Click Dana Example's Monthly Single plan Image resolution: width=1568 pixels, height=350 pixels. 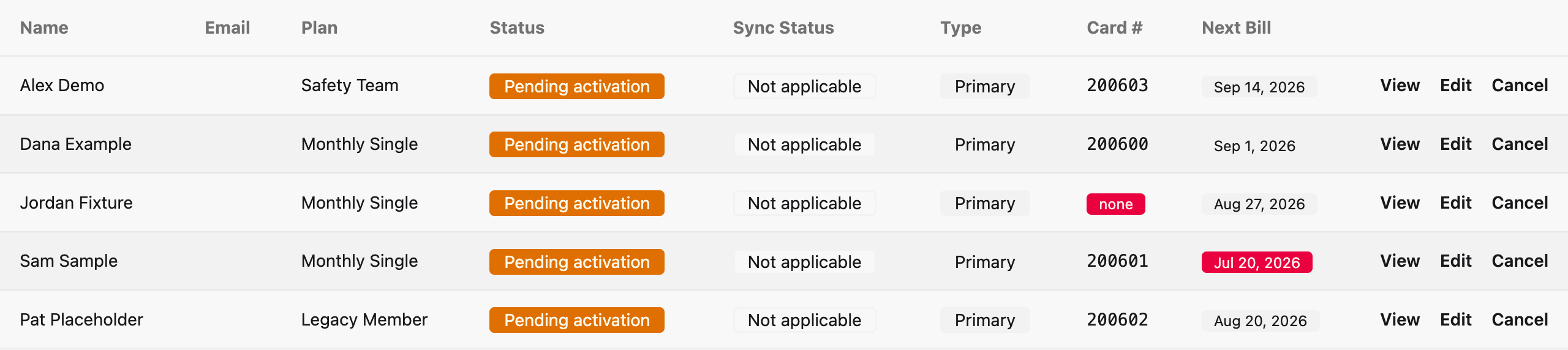[x=360, y=144]
